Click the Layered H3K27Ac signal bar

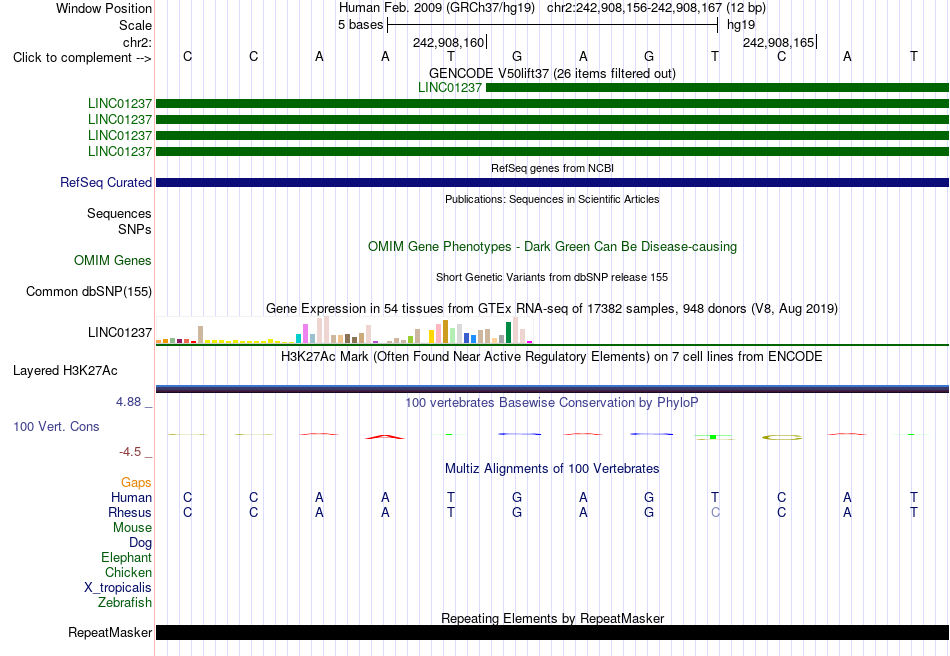(552, 389)
